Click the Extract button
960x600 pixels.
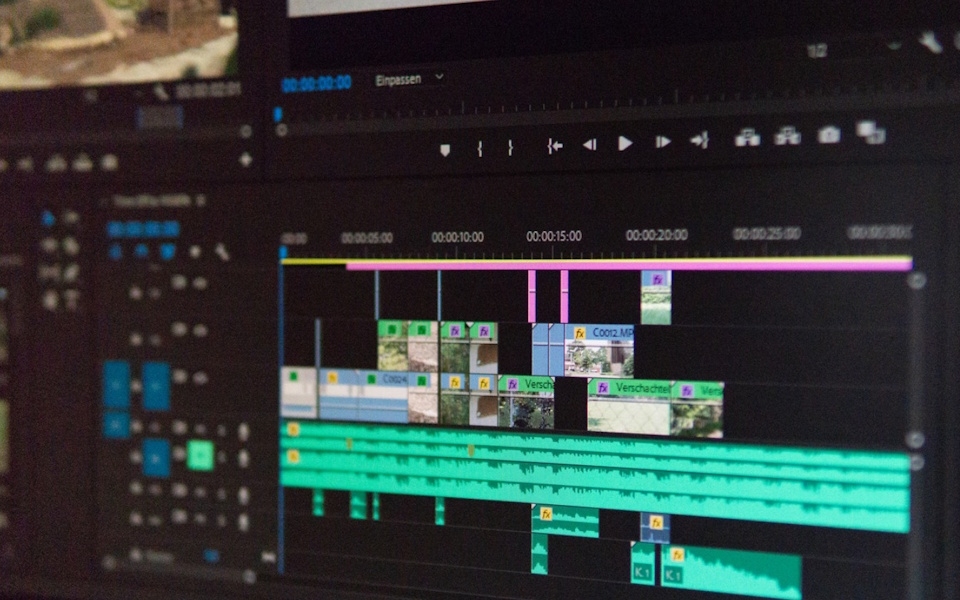tap(787, 135)
